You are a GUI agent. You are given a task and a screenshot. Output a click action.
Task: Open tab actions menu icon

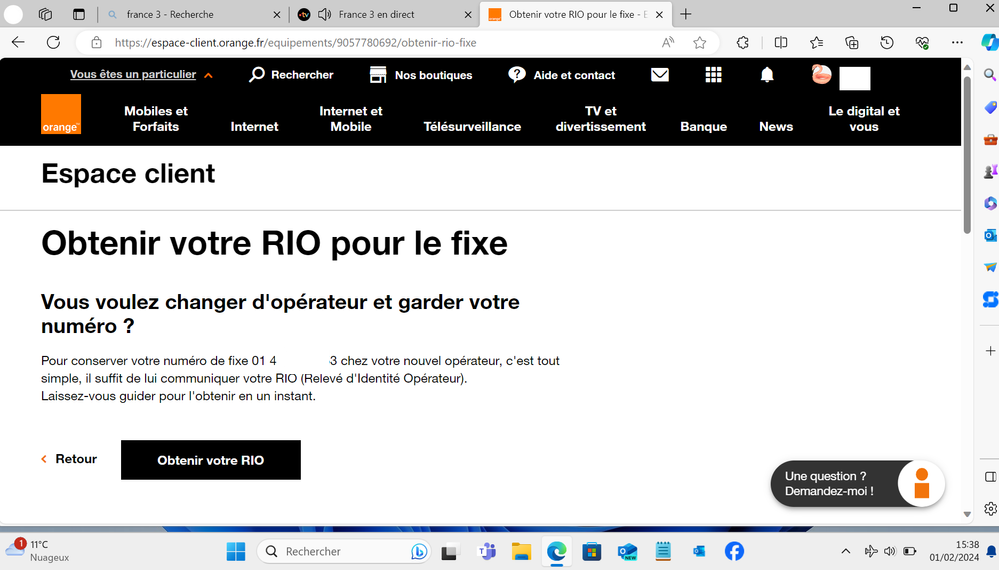78,14
